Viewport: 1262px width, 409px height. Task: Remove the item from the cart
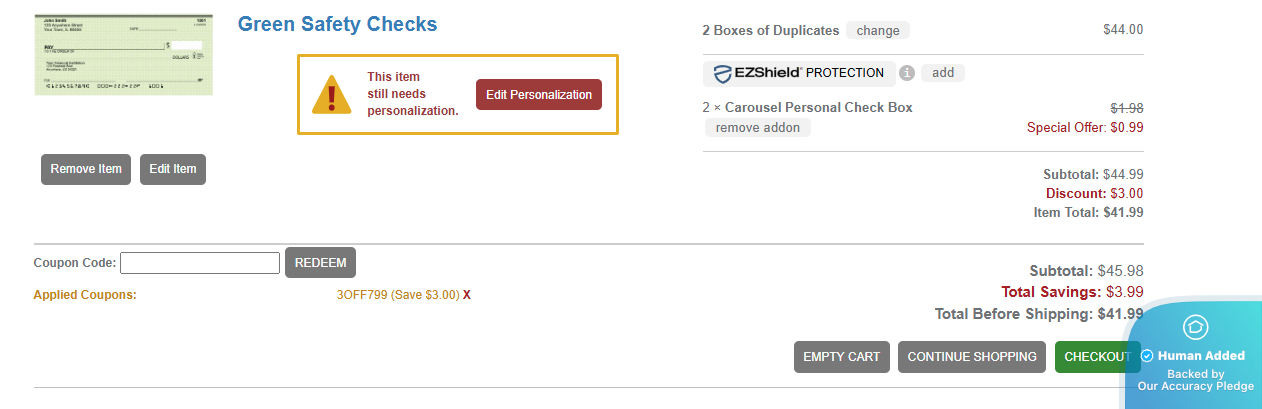click(86, 169)
